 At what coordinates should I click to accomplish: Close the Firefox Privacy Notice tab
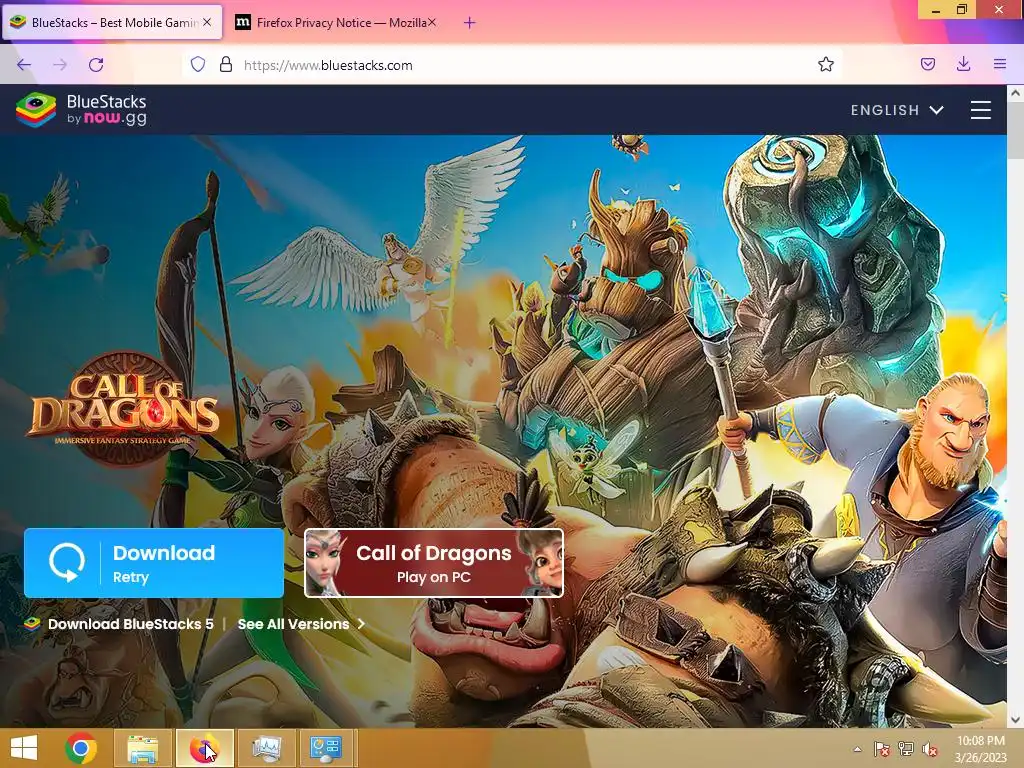click(x=432, y=22)
